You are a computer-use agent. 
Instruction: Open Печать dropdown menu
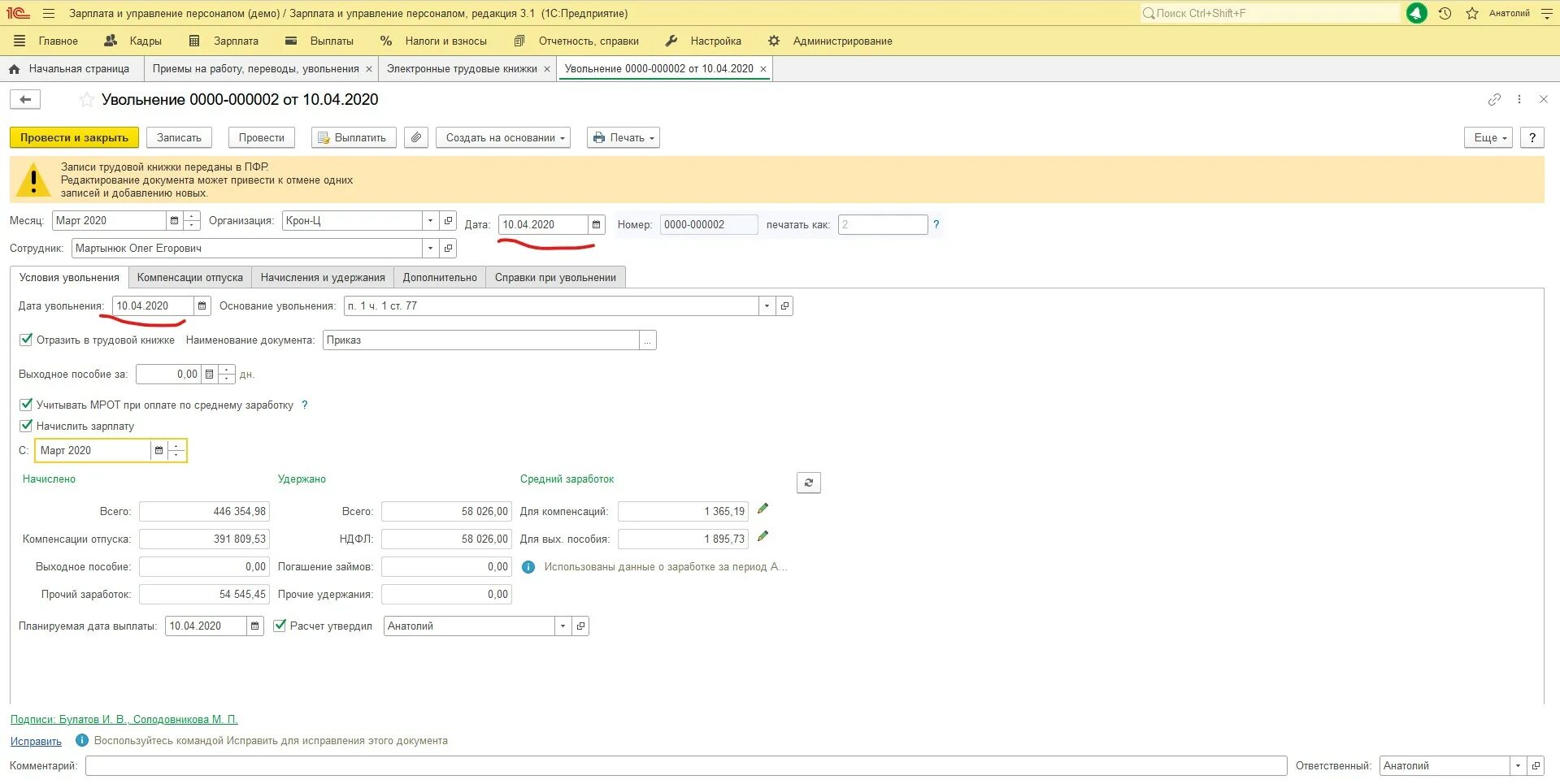(624, 137)
